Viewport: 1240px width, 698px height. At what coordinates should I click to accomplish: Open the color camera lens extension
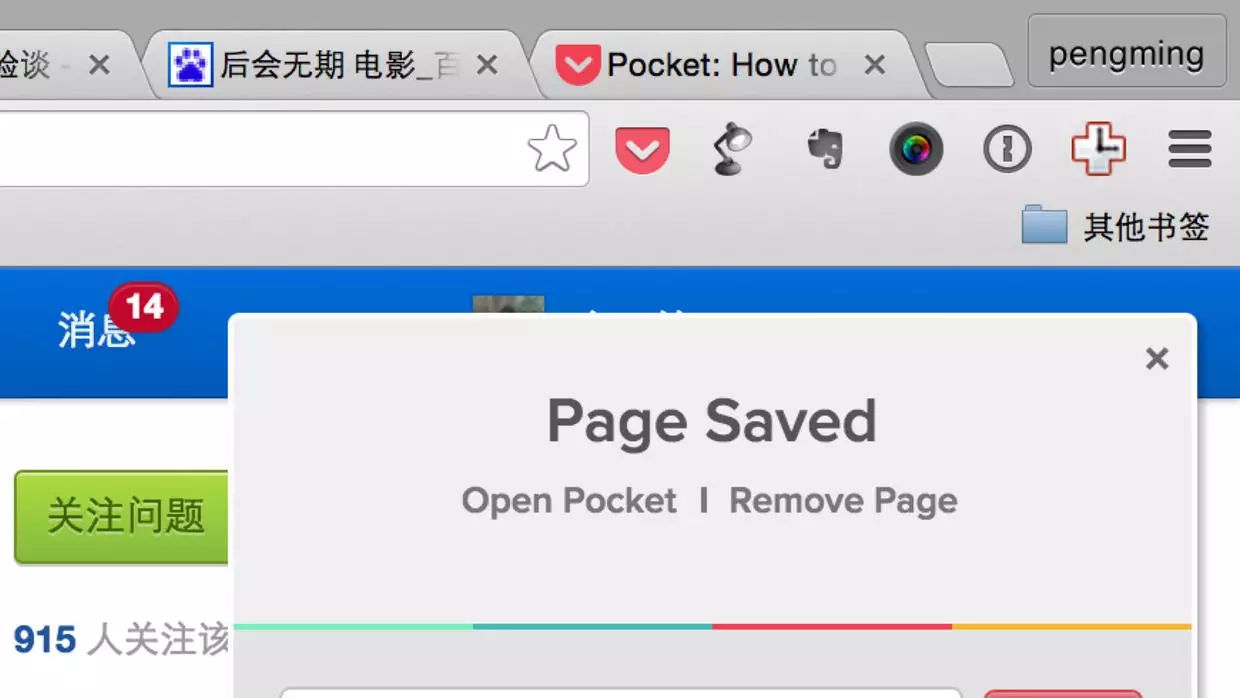tap(916, 149)
